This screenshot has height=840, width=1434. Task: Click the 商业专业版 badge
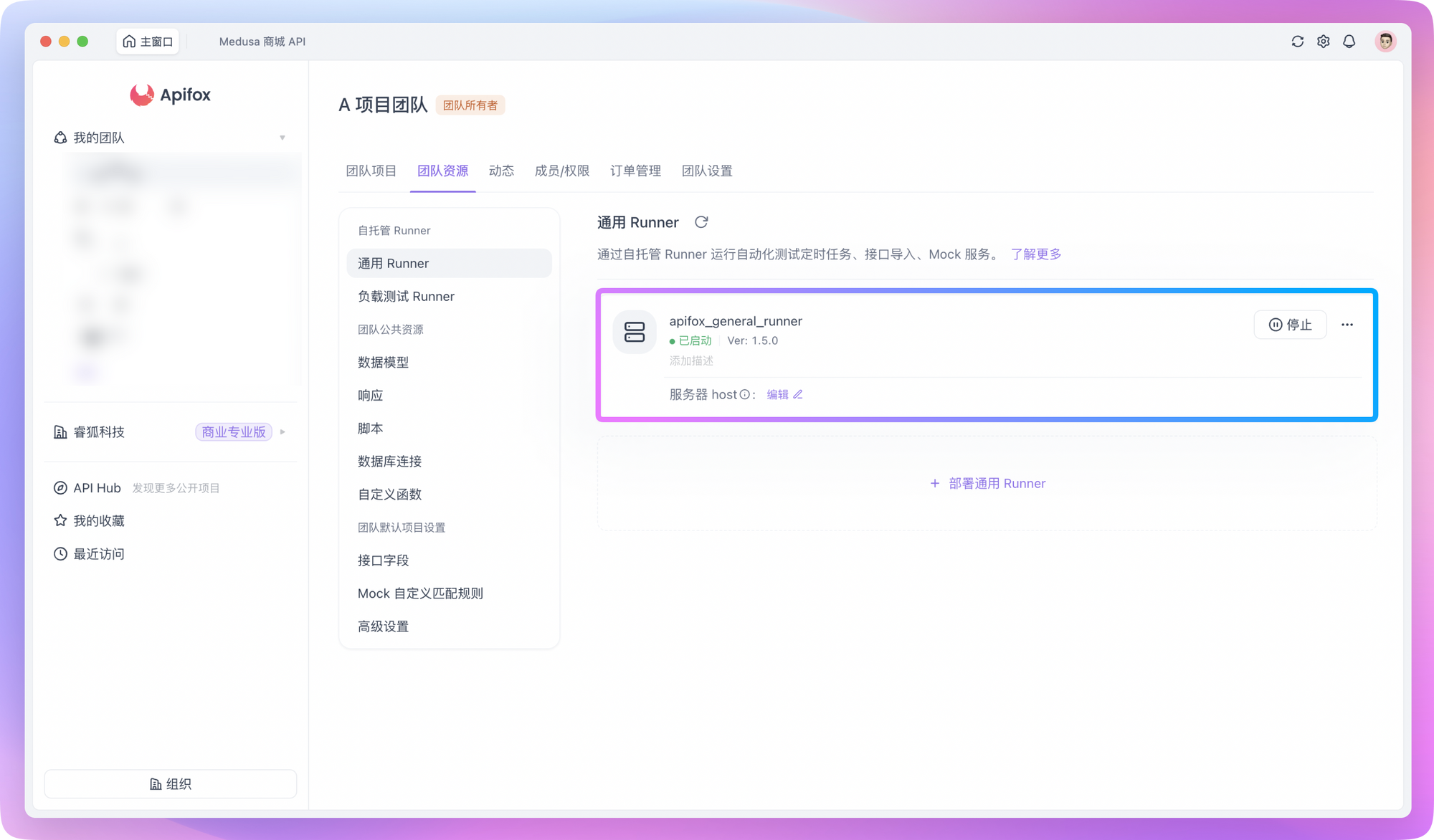click(x=234, y=432)
